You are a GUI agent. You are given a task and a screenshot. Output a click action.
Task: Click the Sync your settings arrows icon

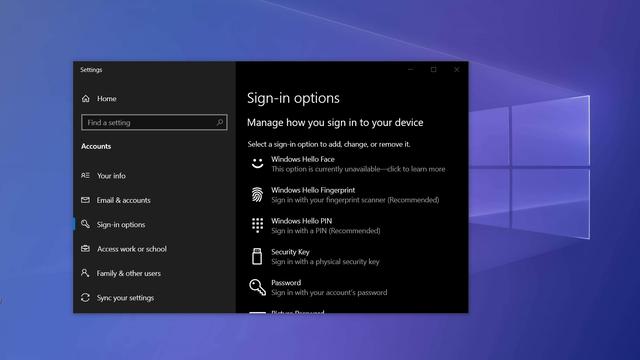(85, 298)
